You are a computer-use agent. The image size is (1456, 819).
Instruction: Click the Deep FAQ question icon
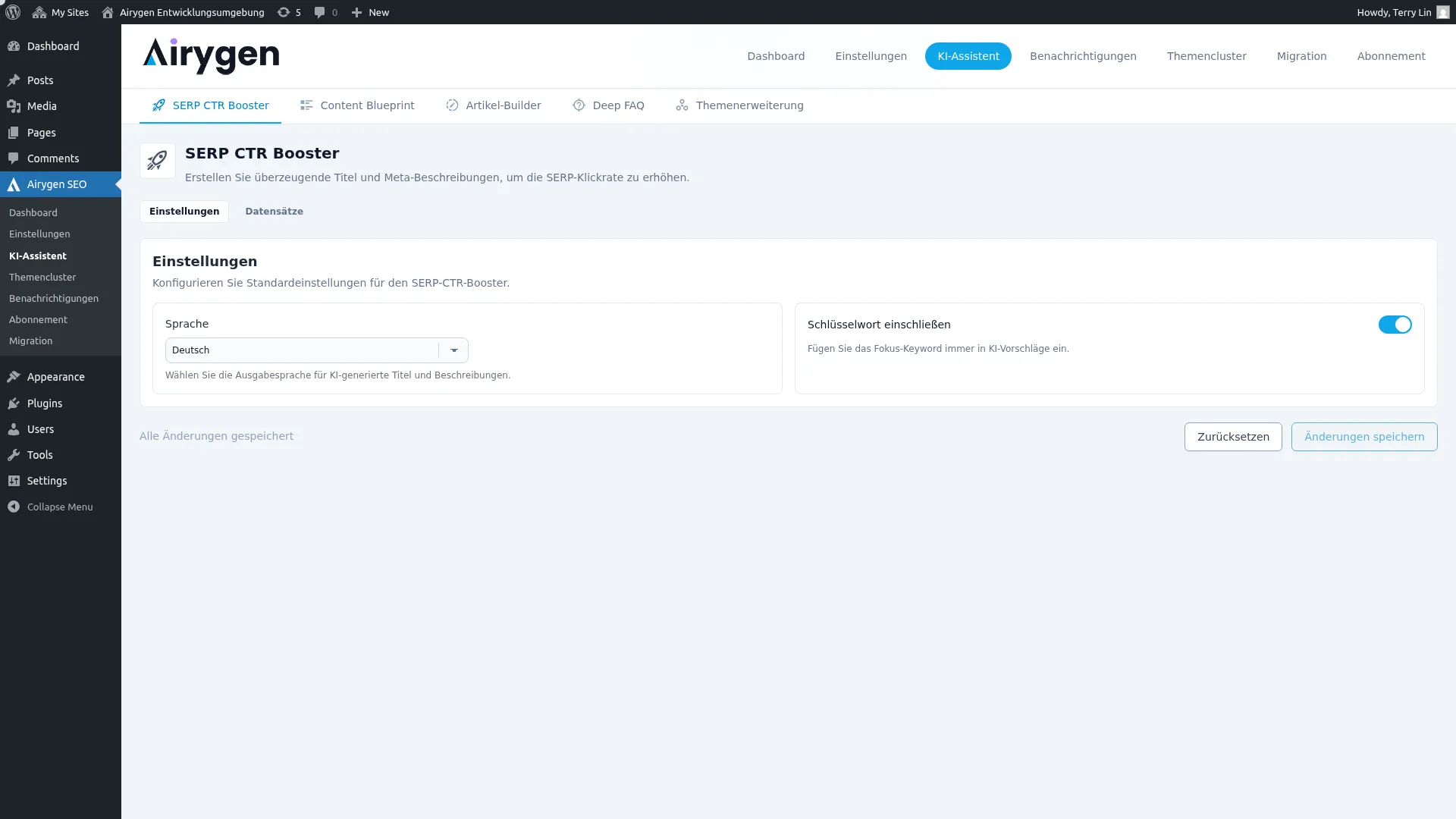click(579, 105)
